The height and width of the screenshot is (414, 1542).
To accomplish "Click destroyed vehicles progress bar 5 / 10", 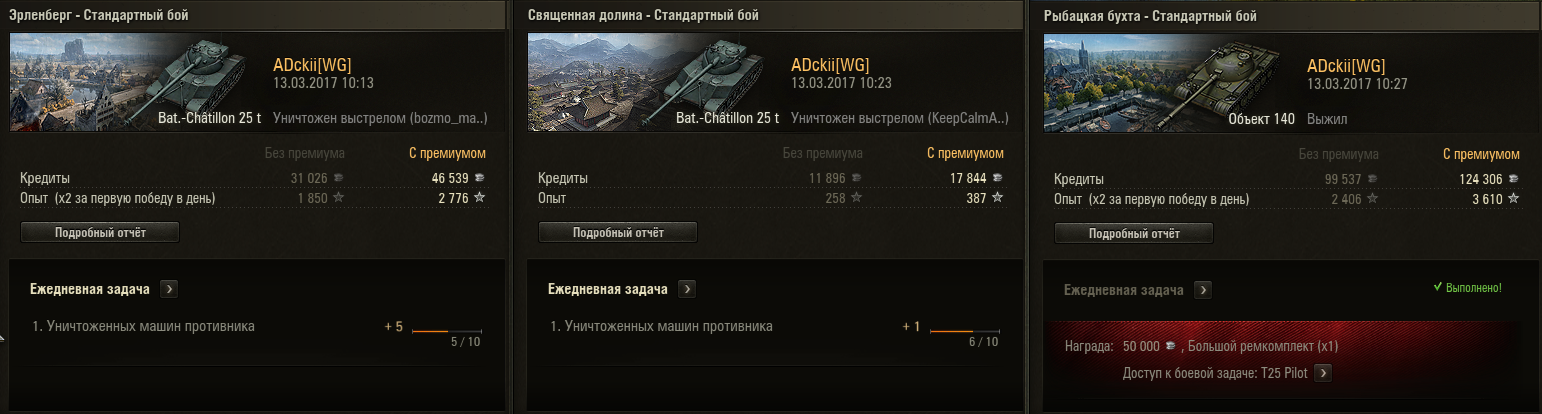I will click(x=447, y=331).
